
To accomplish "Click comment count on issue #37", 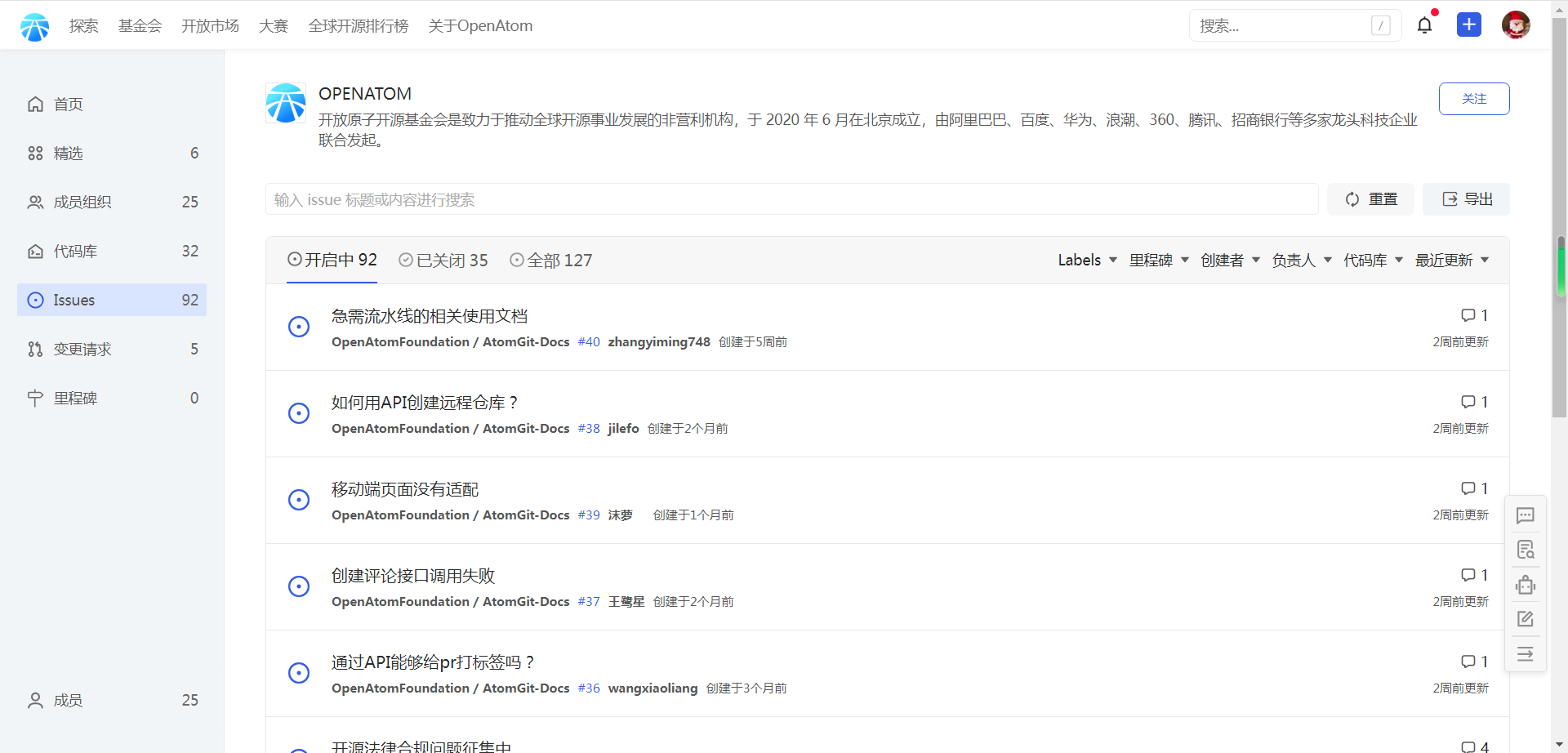I will point(1474,575).
